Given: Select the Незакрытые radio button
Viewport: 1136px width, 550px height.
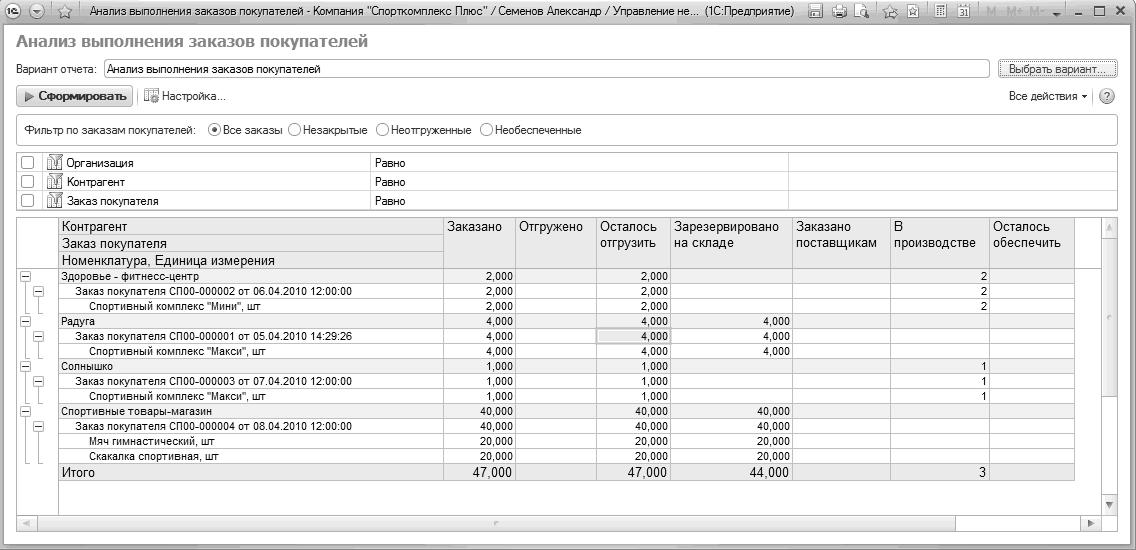Looking at the screenshot, I should [294, 130].
